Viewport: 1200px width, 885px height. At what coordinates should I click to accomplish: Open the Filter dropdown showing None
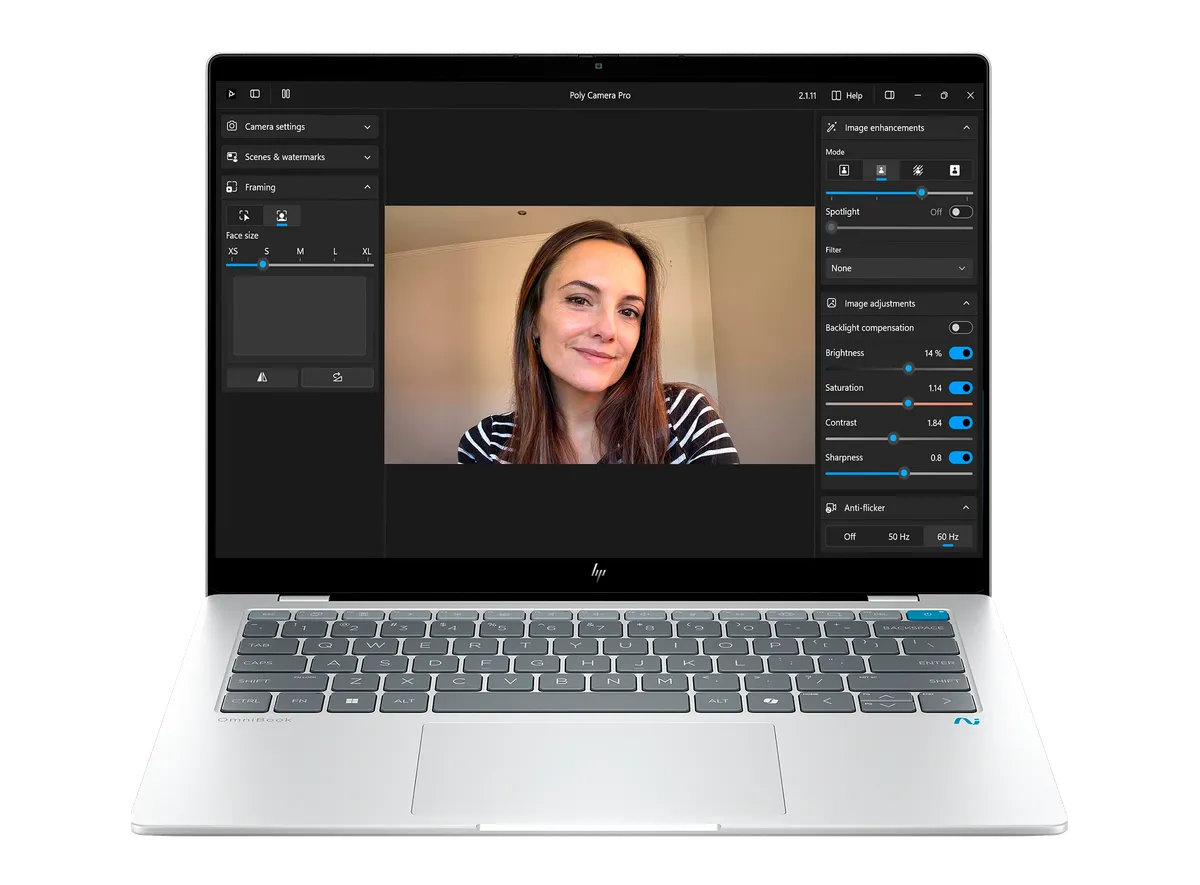pos(898,268)
